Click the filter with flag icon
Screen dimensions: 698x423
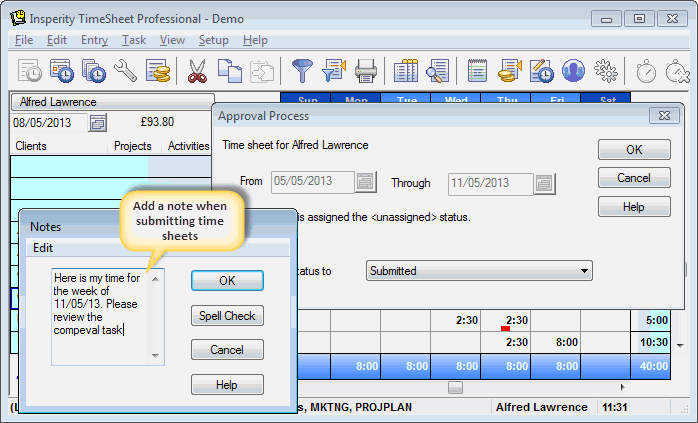[x=334, y=71]
